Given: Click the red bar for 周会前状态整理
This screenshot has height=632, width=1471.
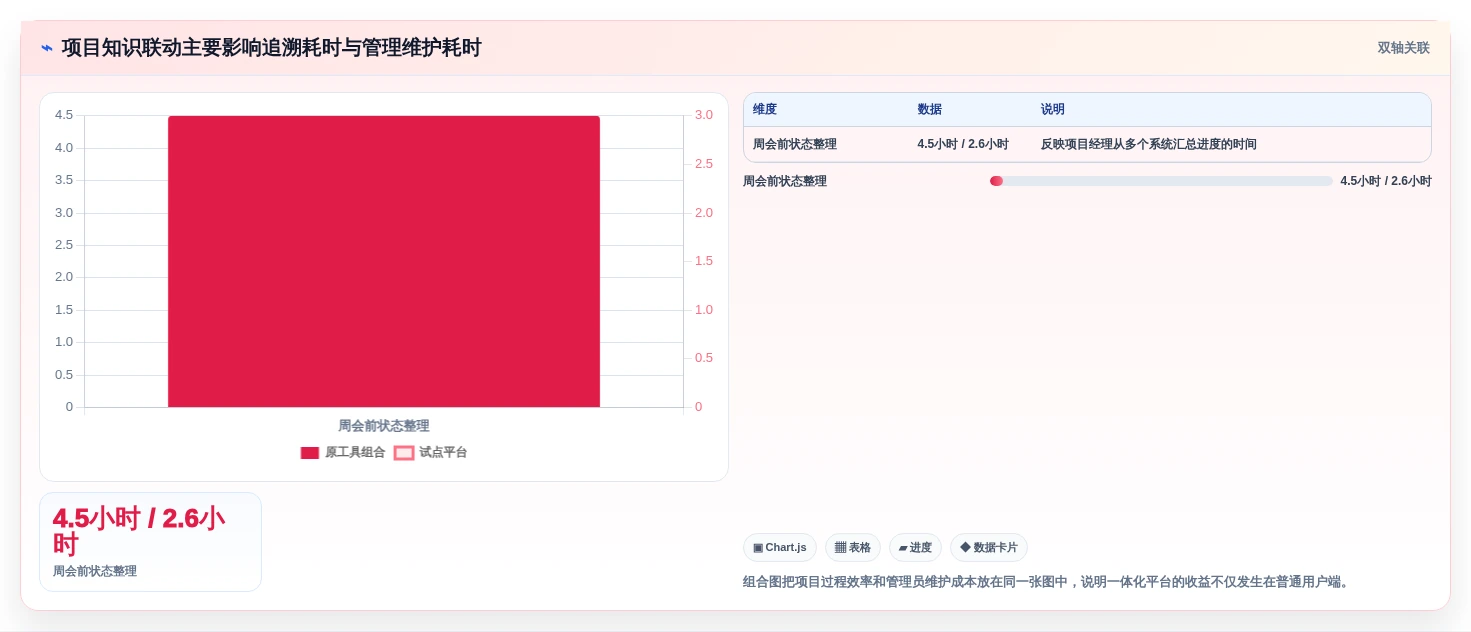Looking at the screenshot, I should [x=384, y=261].
